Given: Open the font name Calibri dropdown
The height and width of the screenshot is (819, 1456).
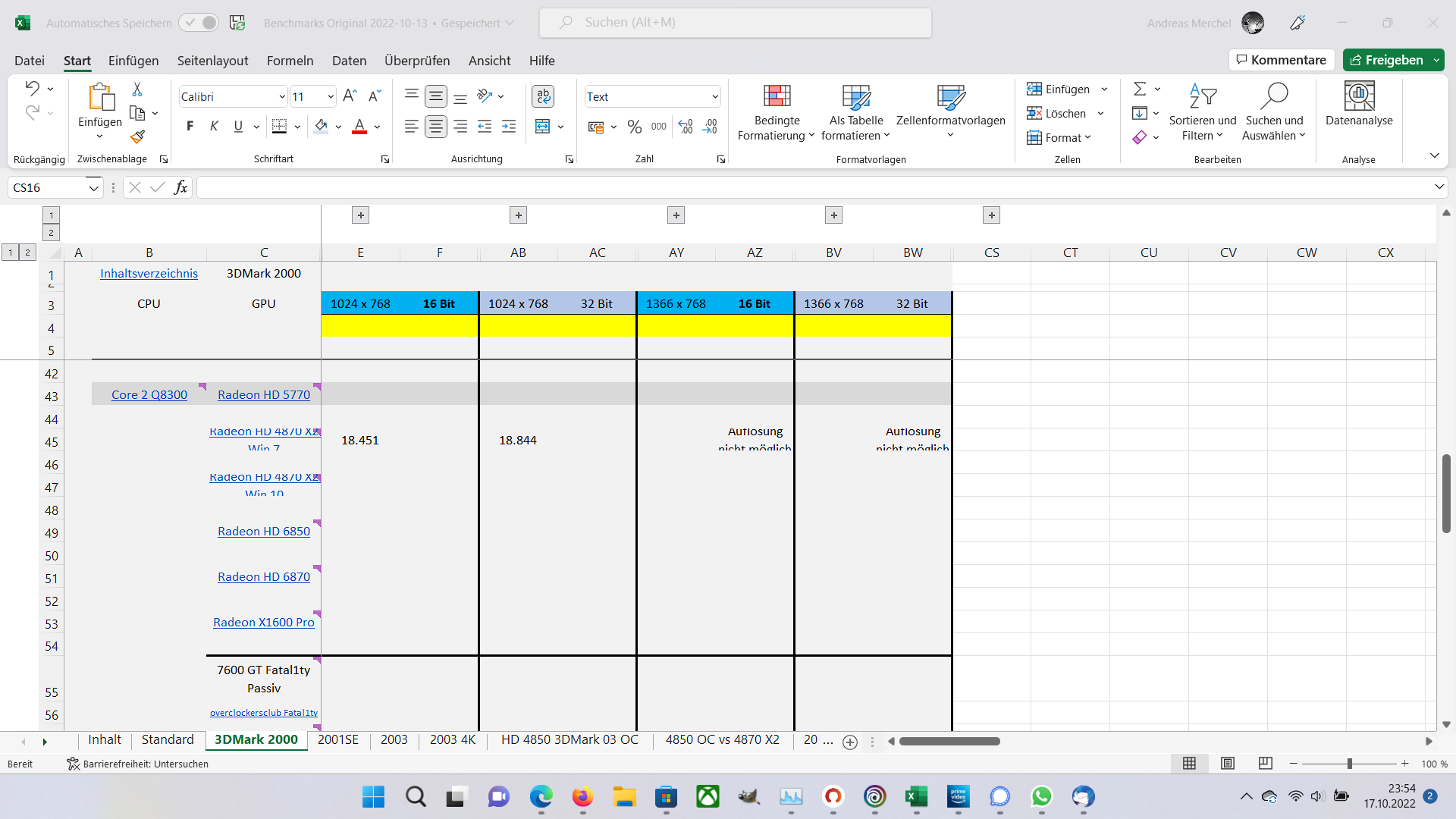Looking at the screenshot, I should pyautogui.click(x=281, y=97).
